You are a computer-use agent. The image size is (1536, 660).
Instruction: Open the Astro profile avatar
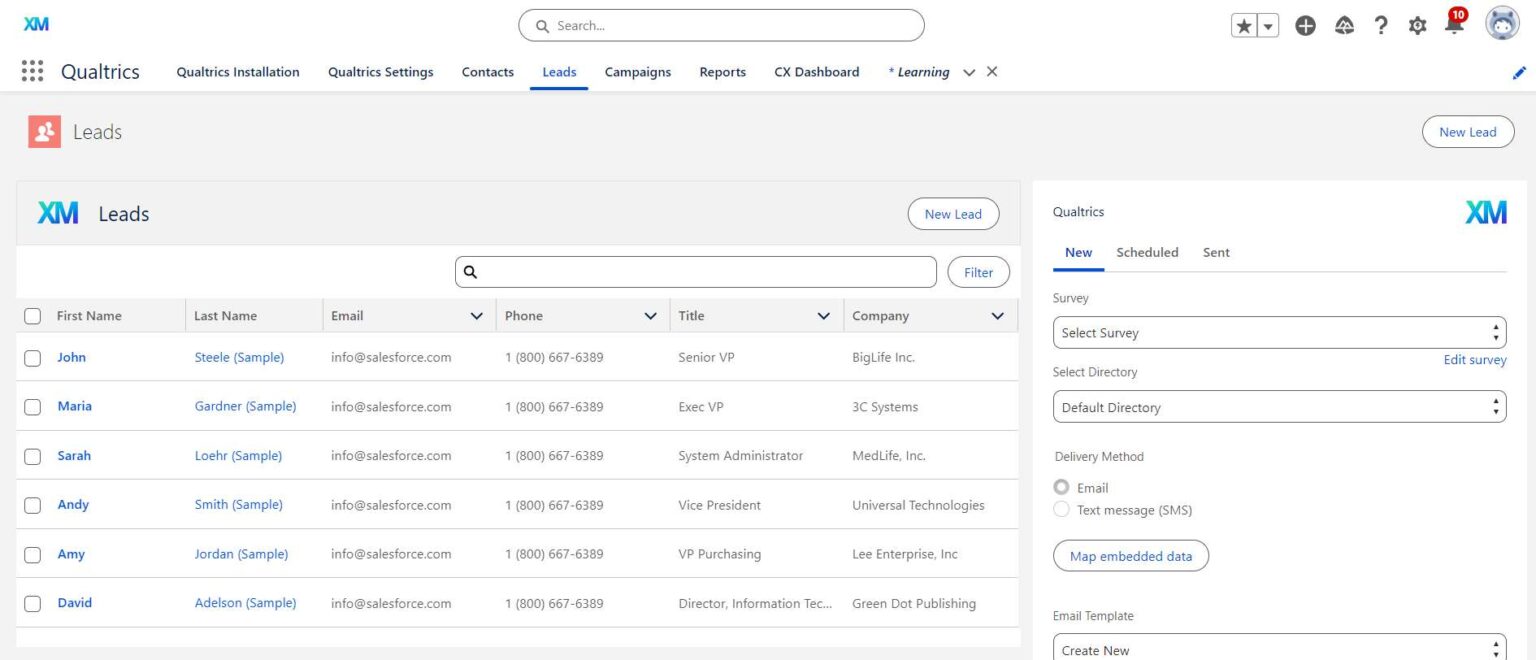click(x=1501, y=22)
